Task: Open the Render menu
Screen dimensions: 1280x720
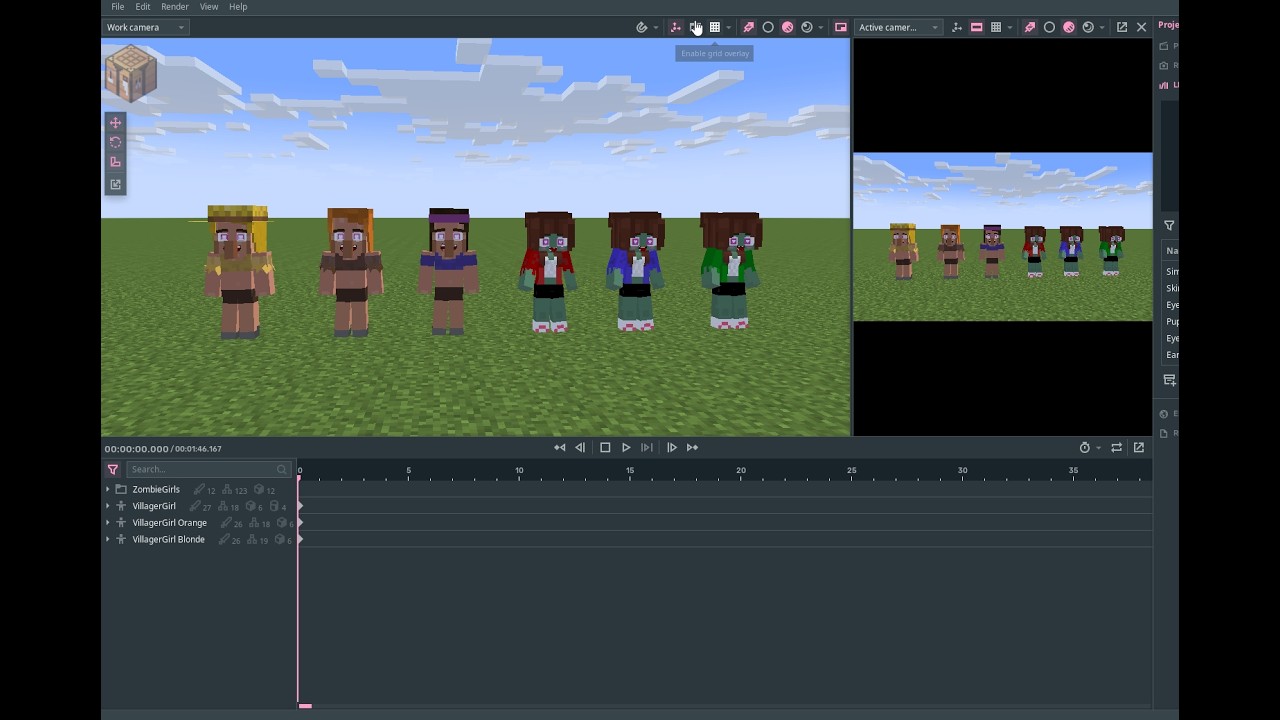Action: pos(175,7)
